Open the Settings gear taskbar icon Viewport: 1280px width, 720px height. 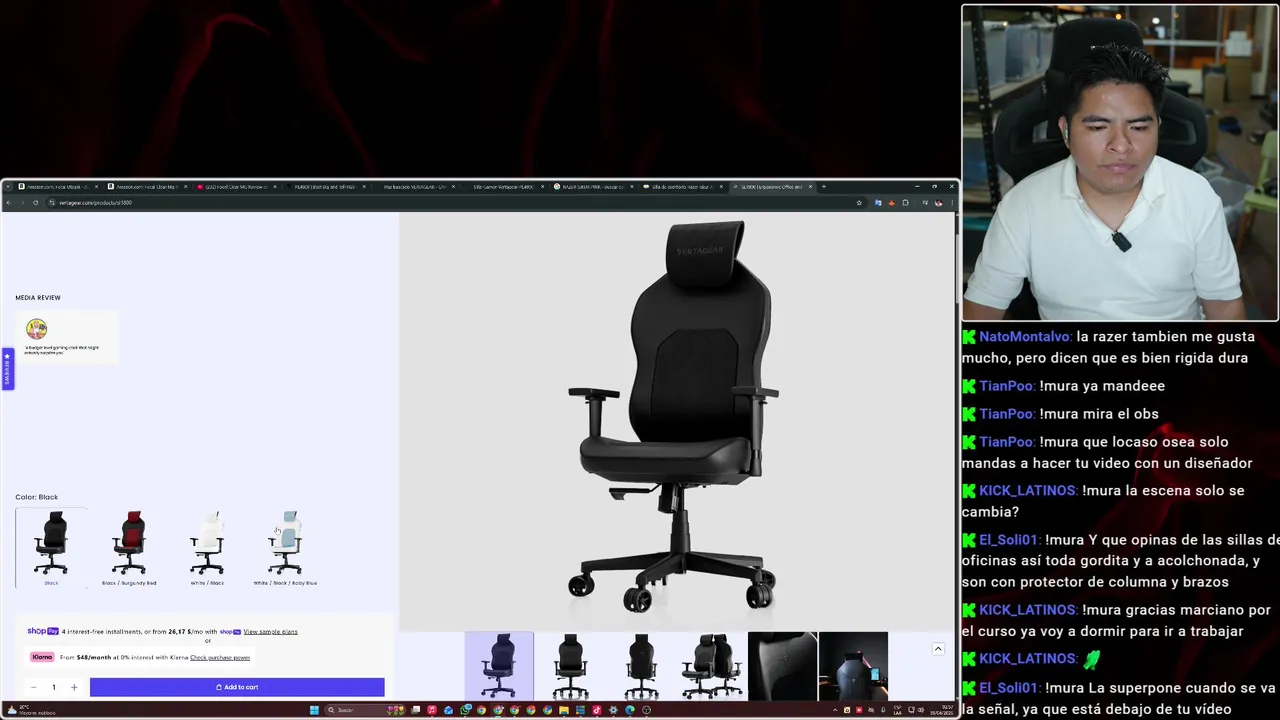point(613,710)
